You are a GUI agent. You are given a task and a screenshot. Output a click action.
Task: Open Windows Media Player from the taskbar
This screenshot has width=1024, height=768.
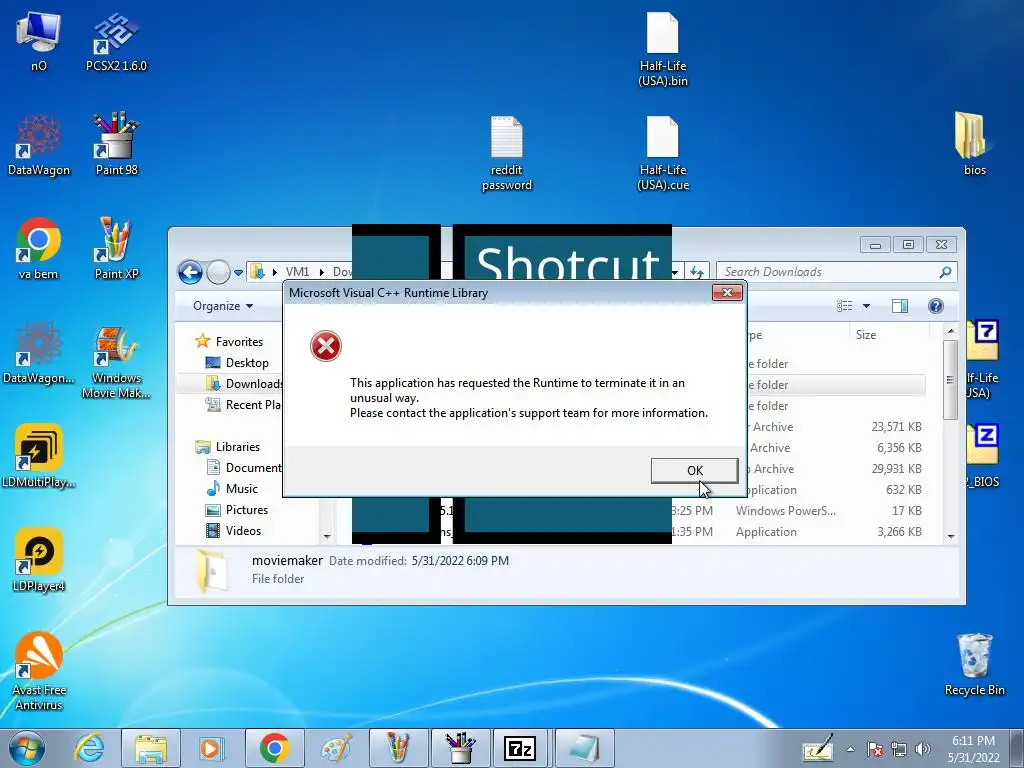click(x=212, y=748)
